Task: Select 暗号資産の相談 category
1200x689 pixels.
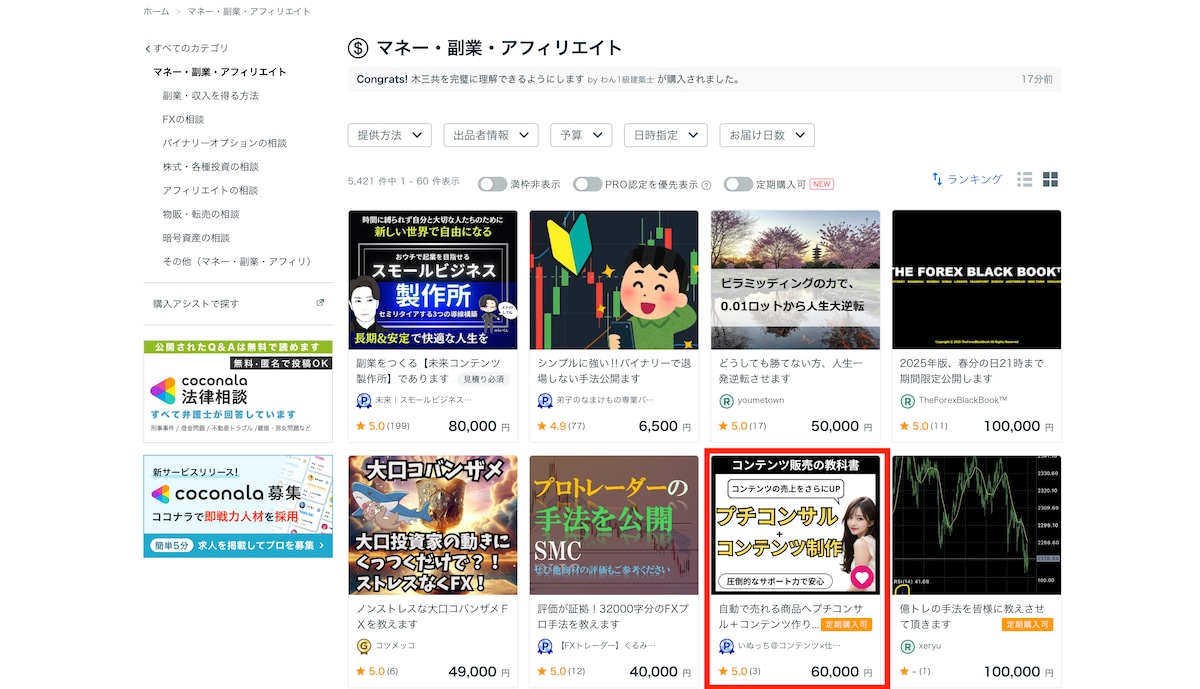Action: tap(196, 238)
